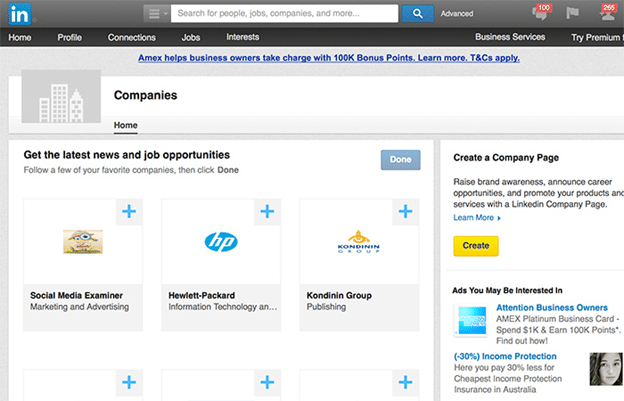
Task: Focus the people and jobs search field
Action: pyautogui.click(x=284, y=14)
